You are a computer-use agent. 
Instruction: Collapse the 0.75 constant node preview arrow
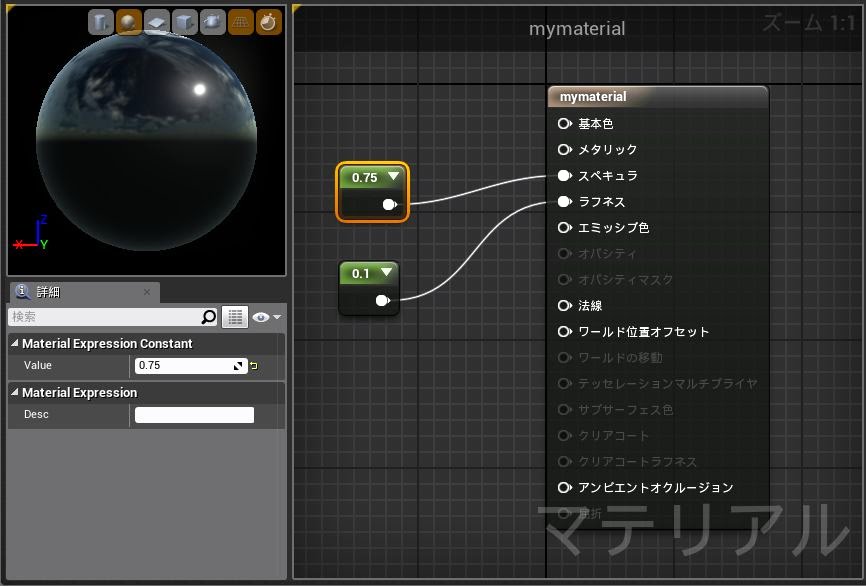[394, 177]
